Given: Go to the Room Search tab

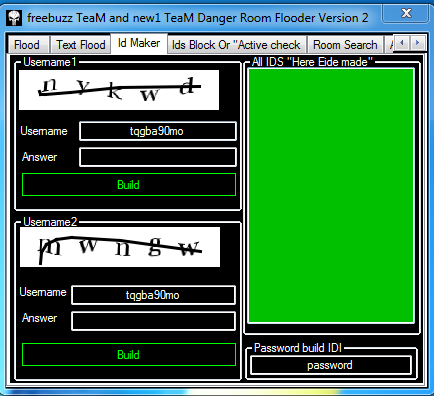Looking at the screenshot, I should coord(345,45).
